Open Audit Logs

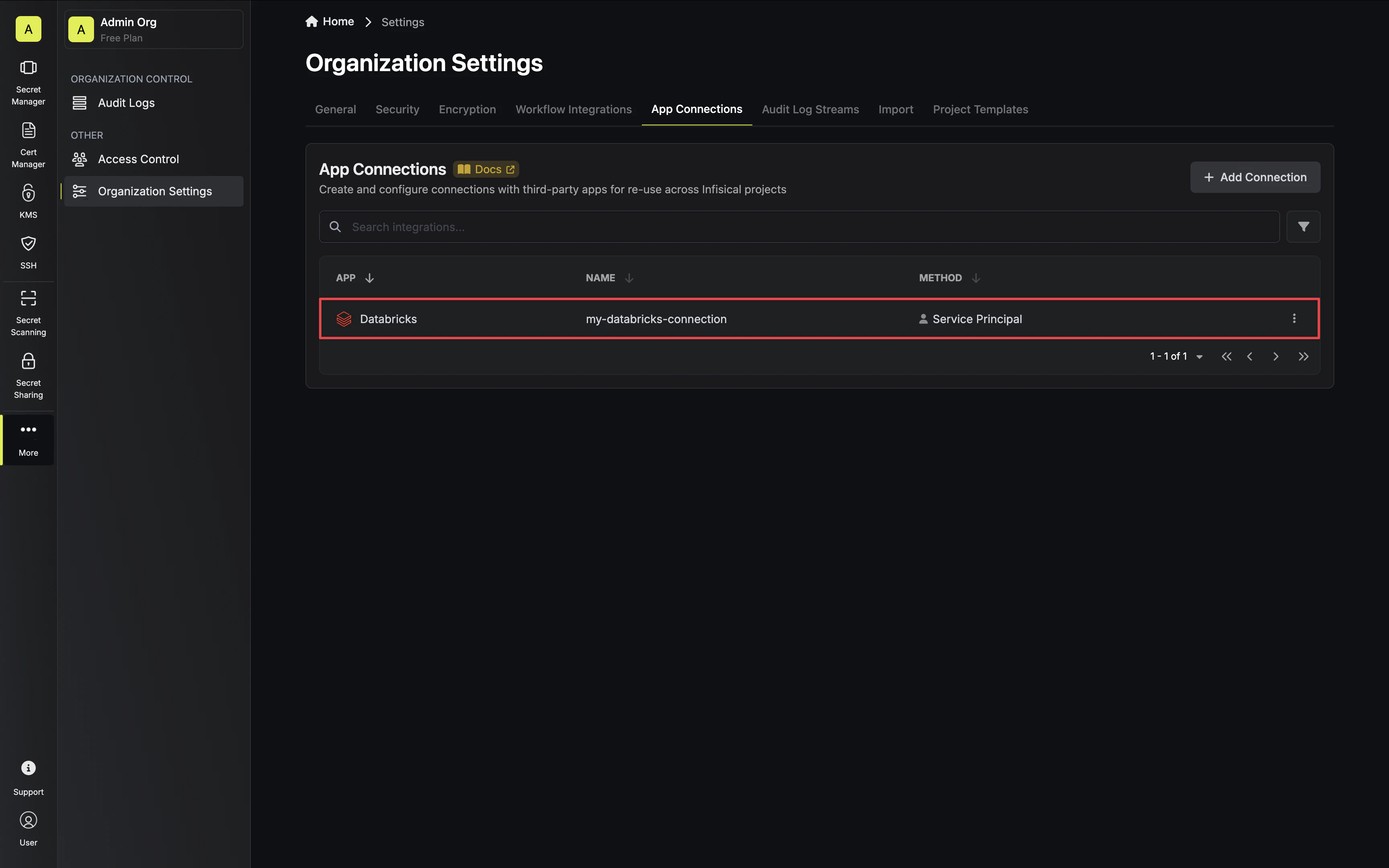tap(154, 103)
